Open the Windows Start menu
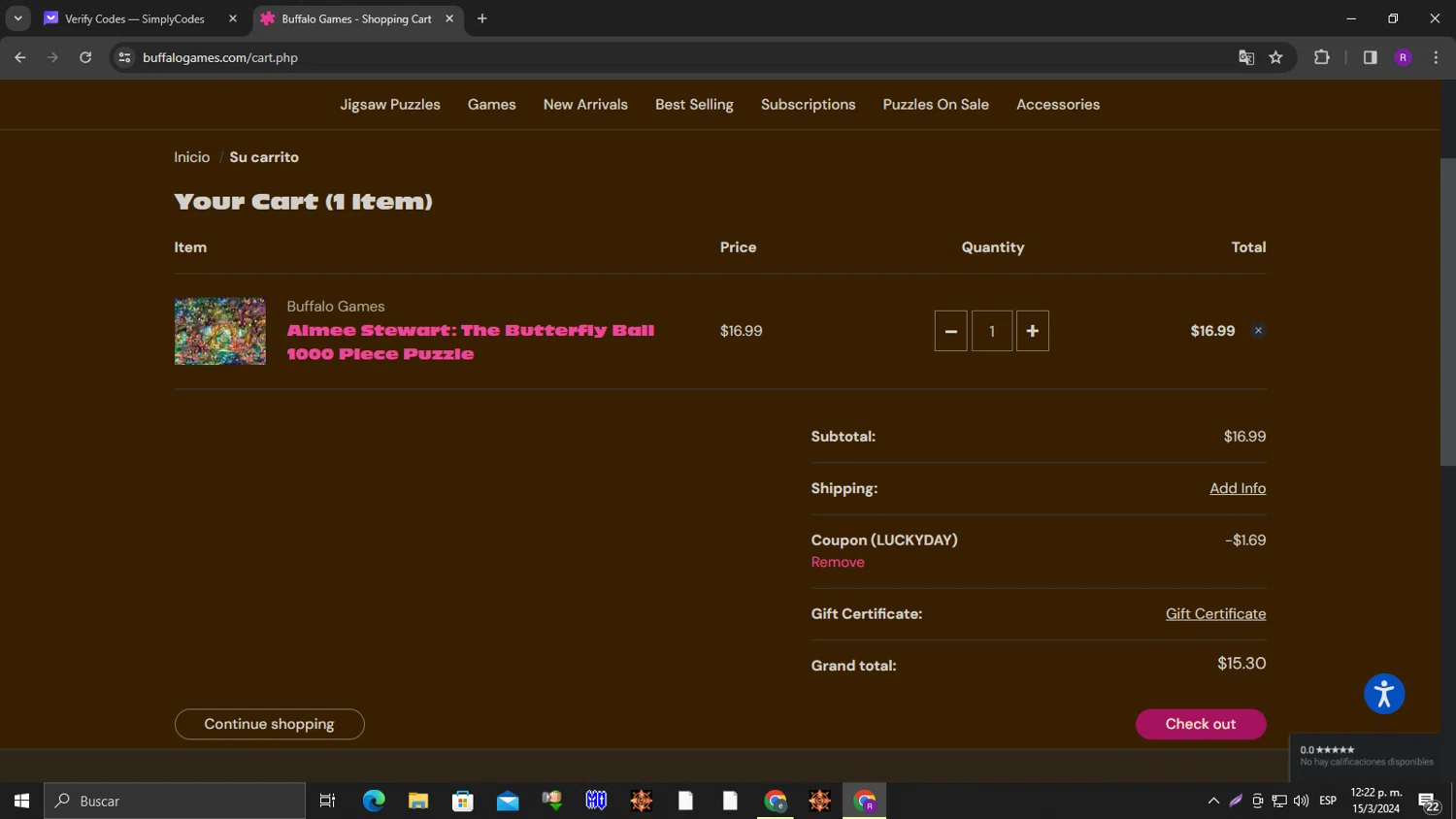Viewport: 1456px width, 819px height. tap(21, 801)
